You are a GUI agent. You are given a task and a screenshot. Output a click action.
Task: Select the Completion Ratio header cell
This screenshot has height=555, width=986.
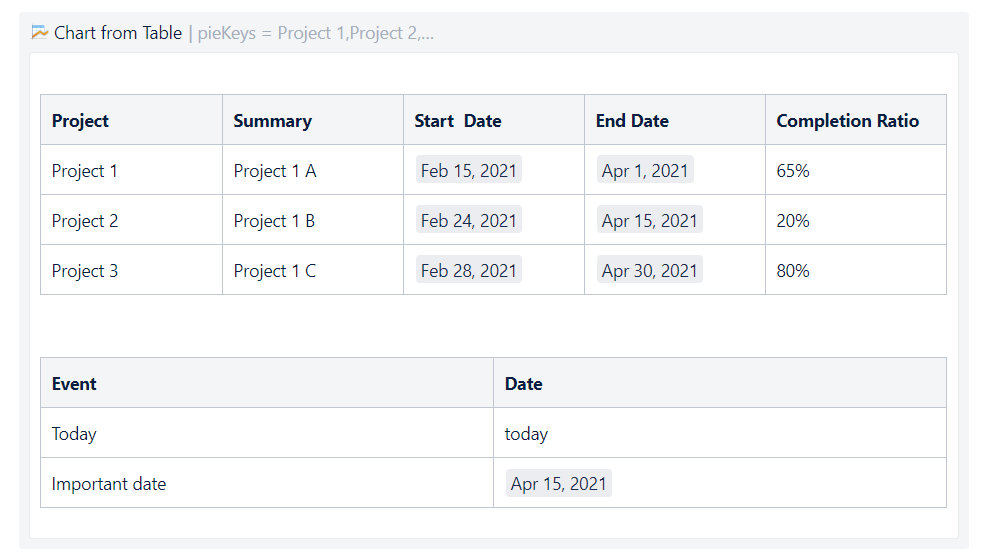pos(856,120)
